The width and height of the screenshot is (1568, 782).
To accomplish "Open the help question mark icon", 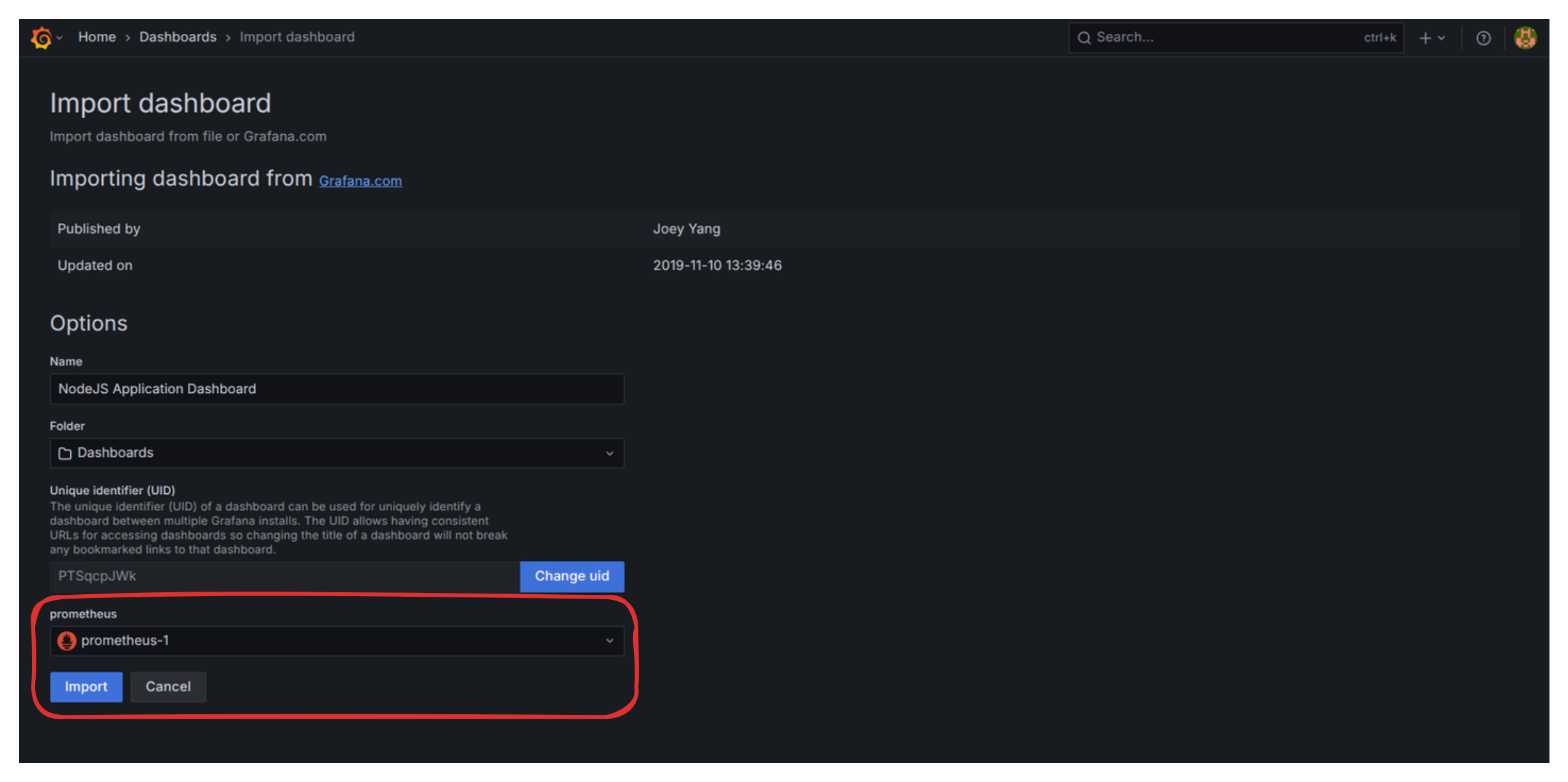I will click(x=1483, y=38).
